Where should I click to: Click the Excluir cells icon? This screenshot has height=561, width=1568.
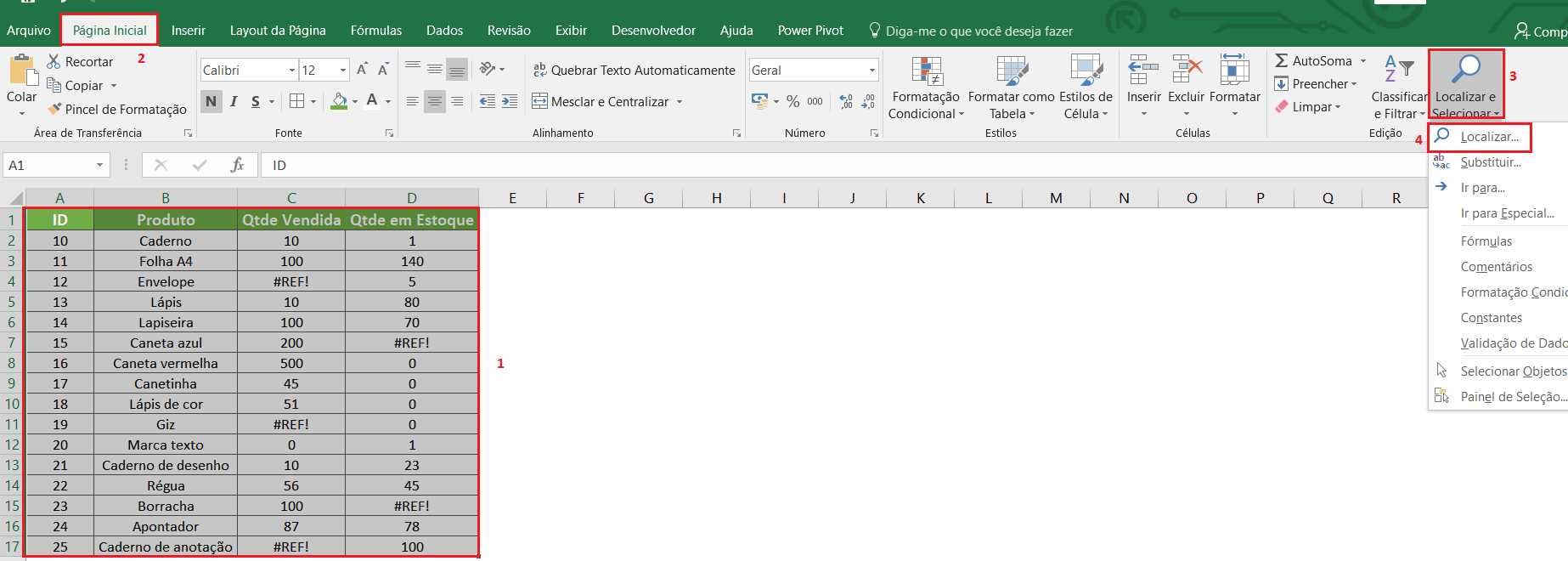(x=1187, y=70)
